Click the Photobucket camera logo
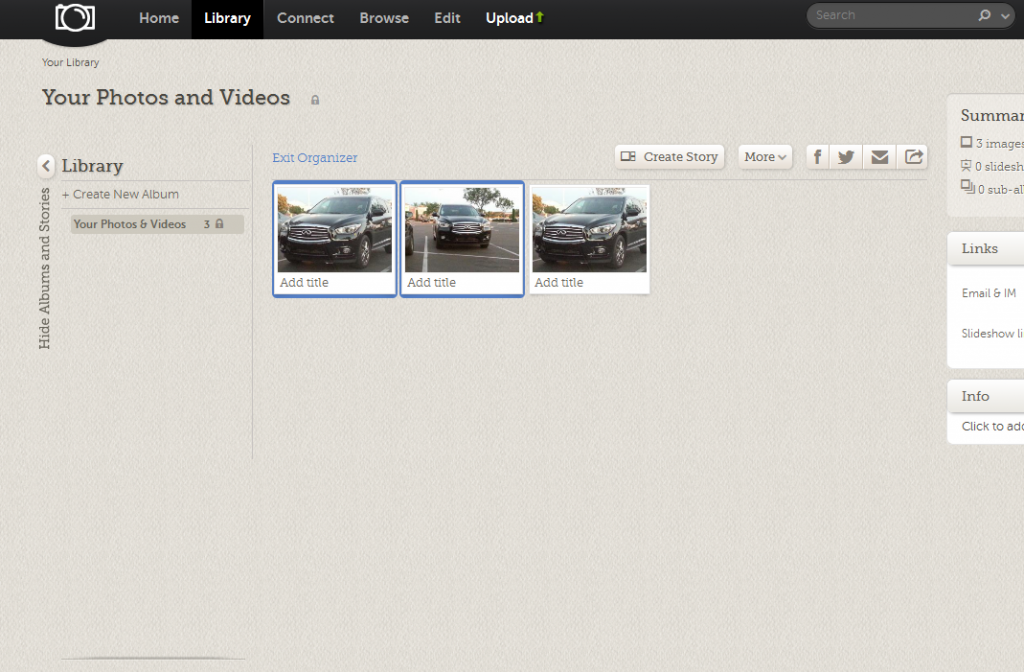The image size is (1024, 672). coord(75,18)
